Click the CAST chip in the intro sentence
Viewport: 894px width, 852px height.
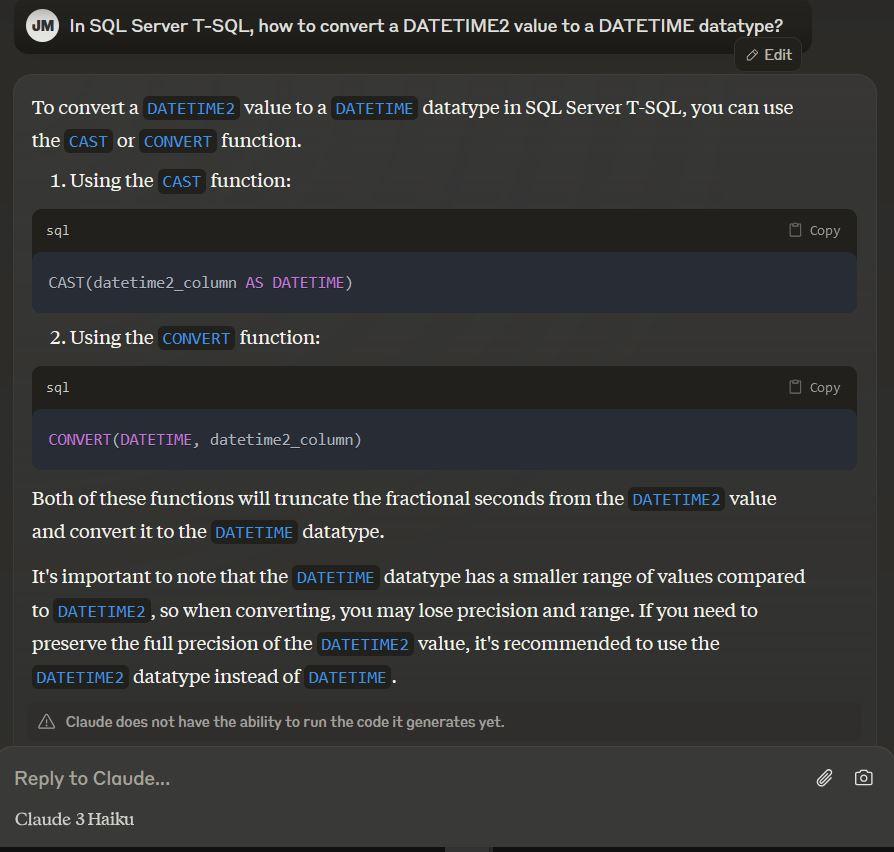88,141
